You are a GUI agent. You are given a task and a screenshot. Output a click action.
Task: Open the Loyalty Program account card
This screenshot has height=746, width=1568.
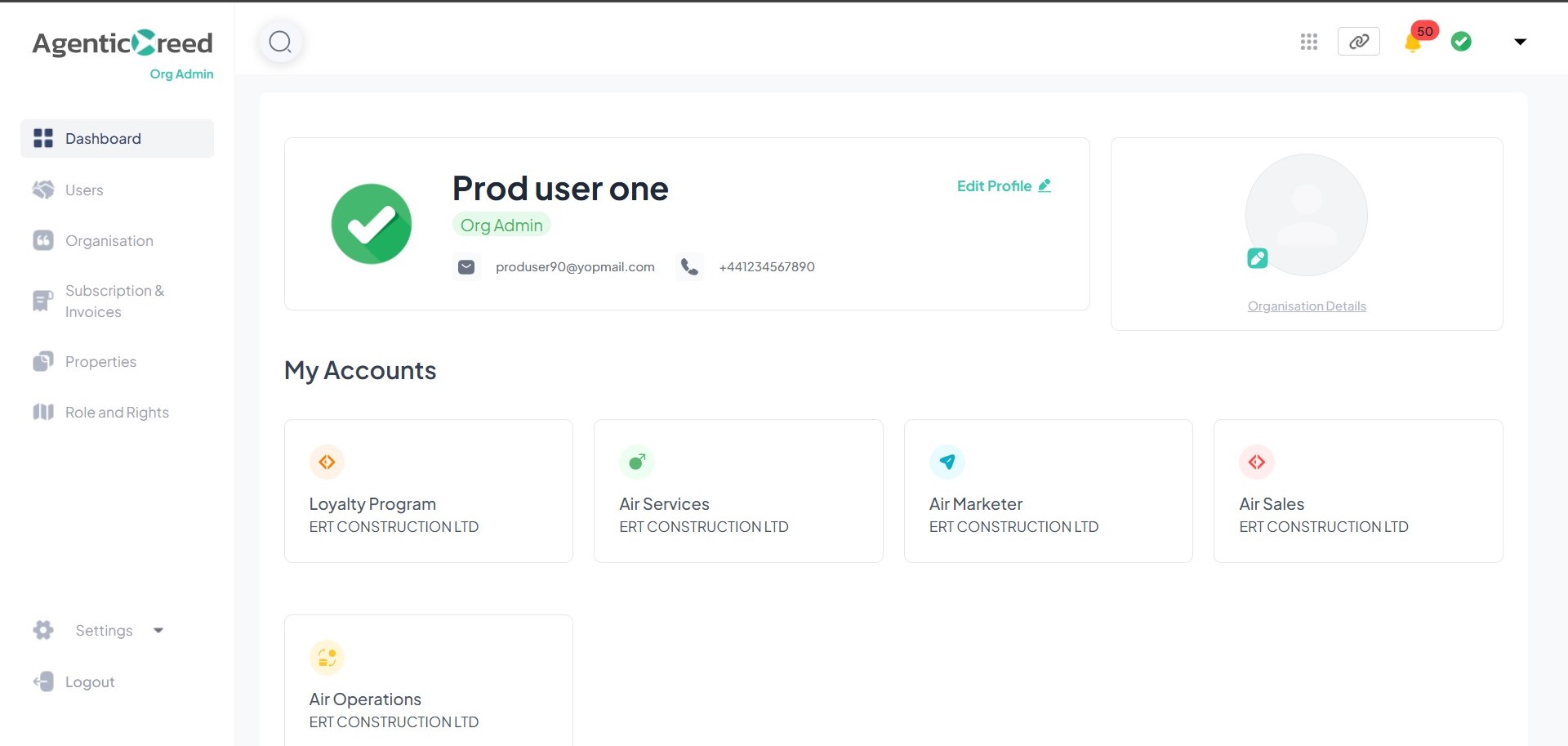(429, 491)
